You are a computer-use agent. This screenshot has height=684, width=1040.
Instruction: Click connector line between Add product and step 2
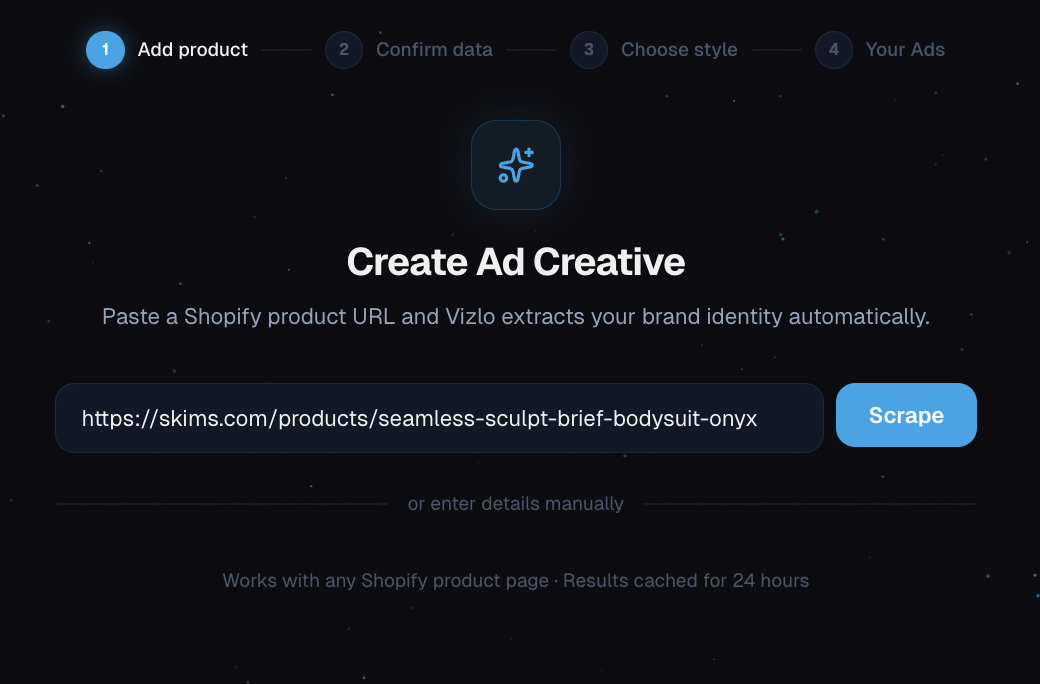[x=286, y=50]
